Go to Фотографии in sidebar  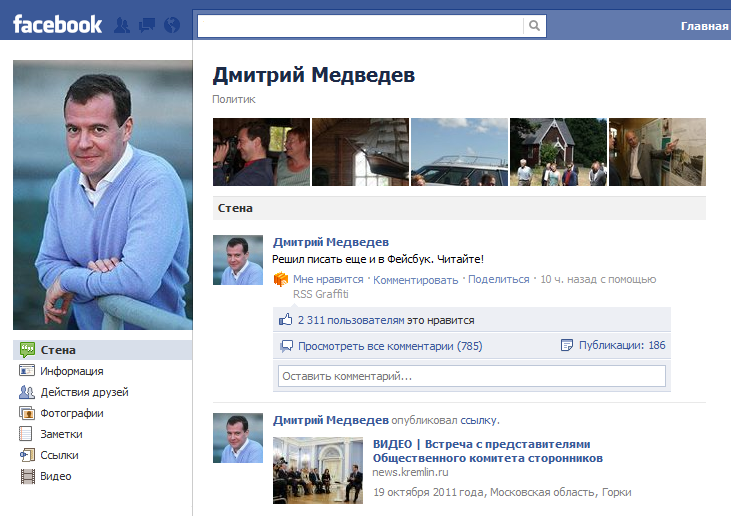72,413
